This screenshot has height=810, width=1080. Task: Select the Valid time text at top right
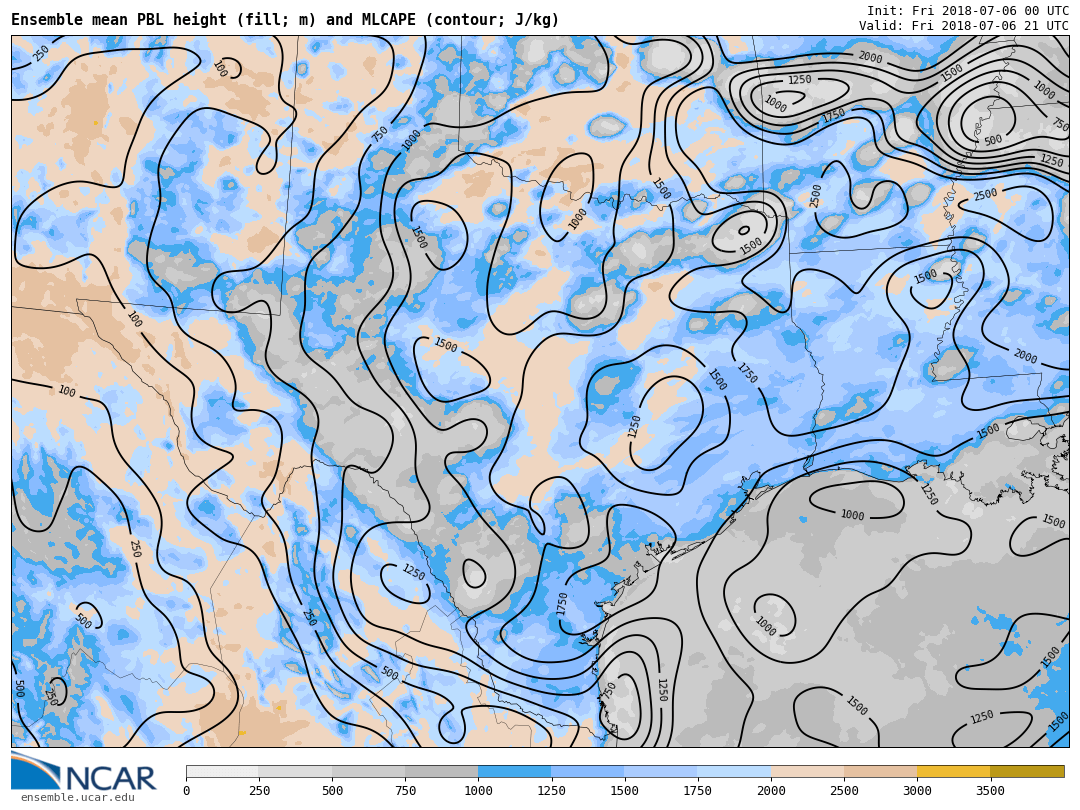[963, 26]
